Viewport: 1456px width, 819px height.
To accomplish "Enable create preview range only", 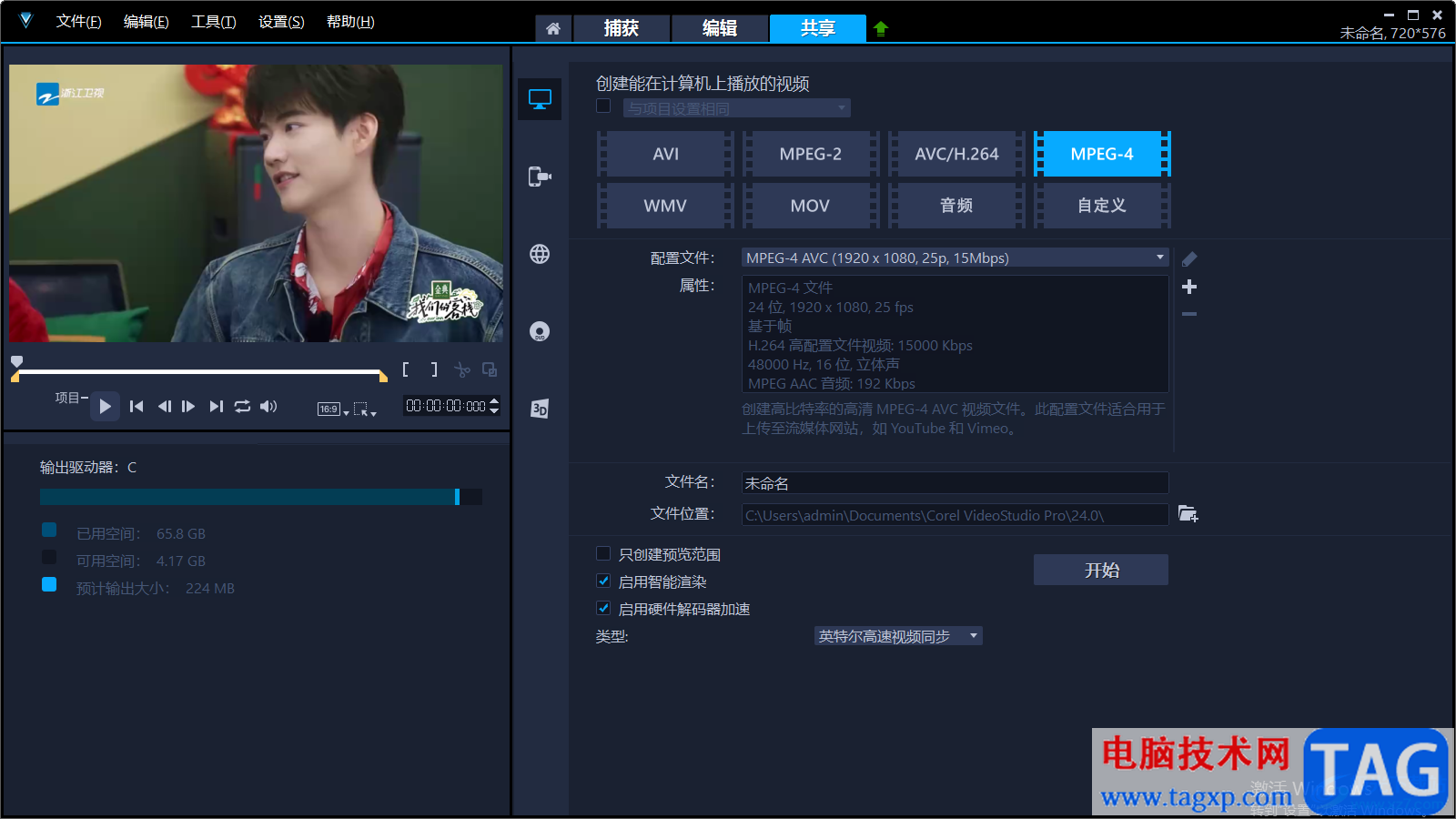I will [603, 553].
